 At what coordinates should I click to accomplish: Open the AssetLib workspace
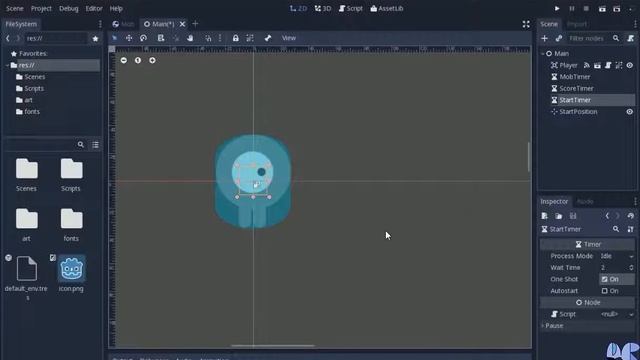tap(387, 9)
